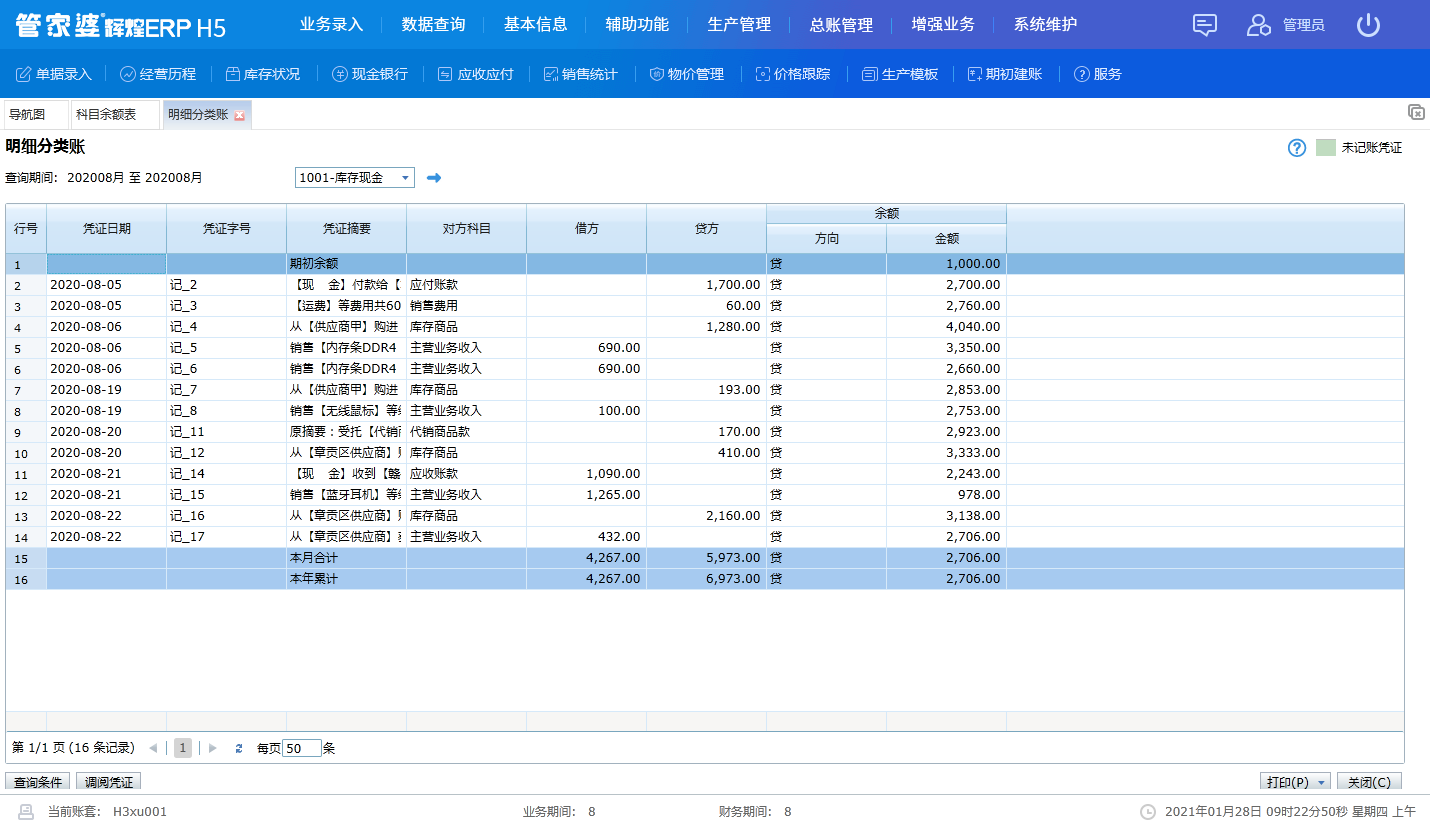Switch to the 导航图 tab
Image resolution: width=1430 pixels, height=827 pixels.
[36, 115]
